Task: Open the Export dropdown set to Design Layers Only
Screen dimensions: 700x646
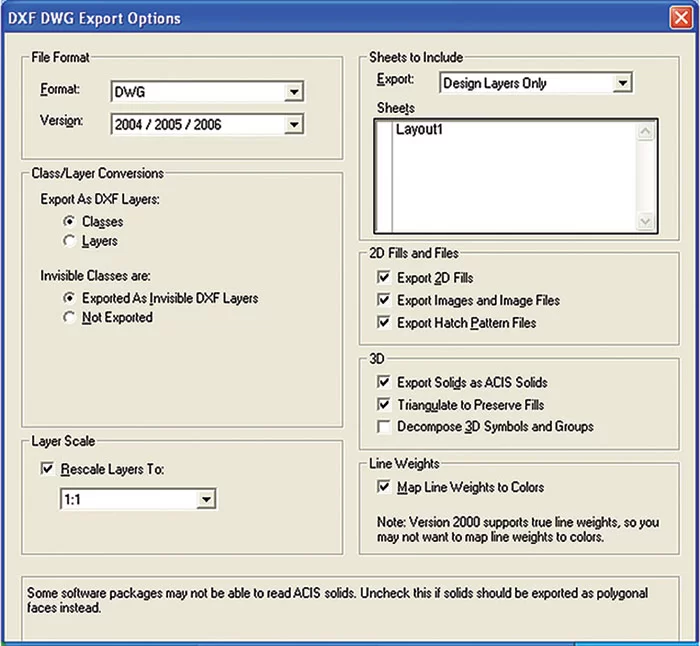Action: click(621, 83)
